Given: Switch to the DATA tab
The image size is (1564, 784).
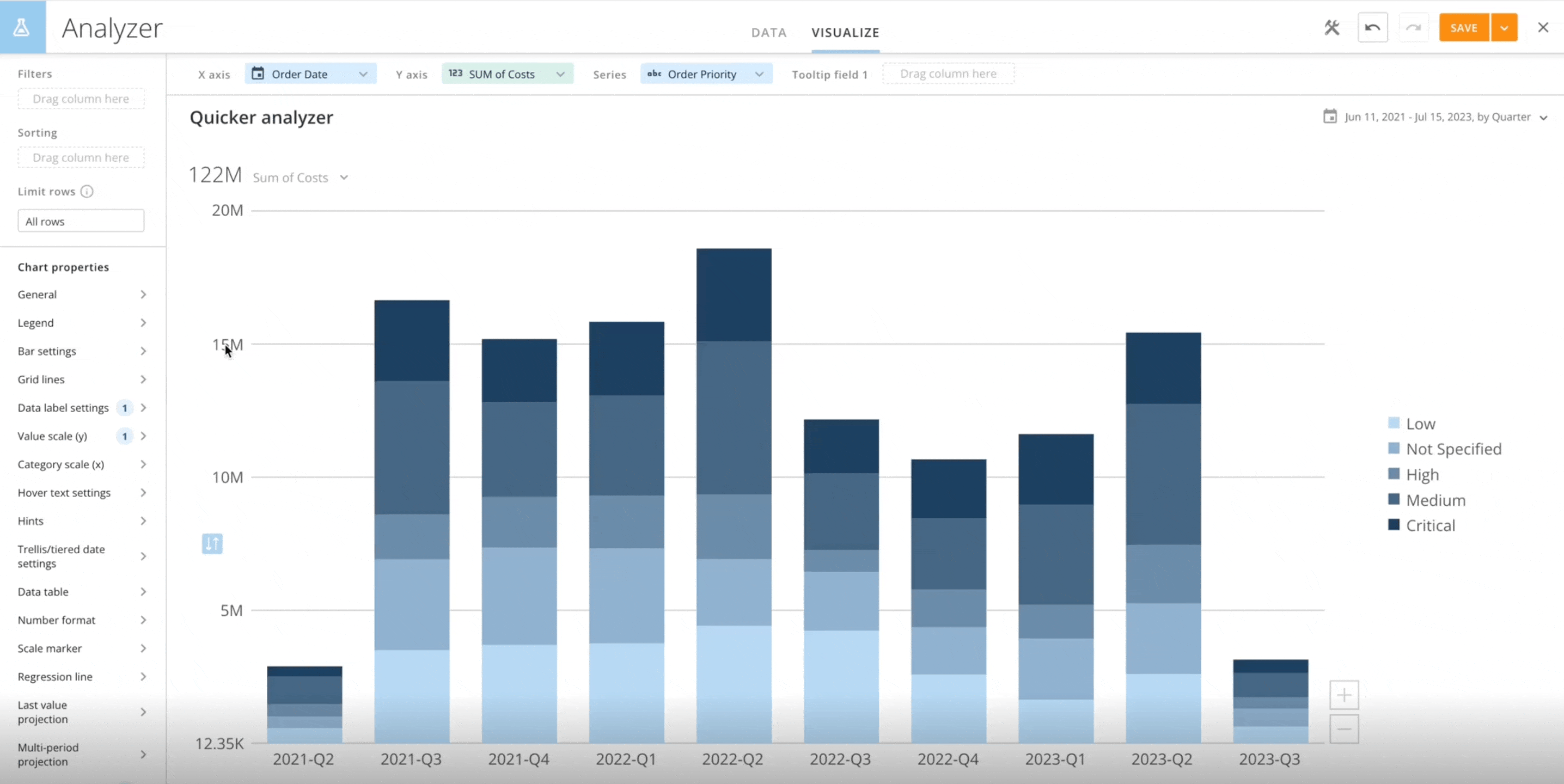Looking at the screenshot, I should [x=768, y=33].
